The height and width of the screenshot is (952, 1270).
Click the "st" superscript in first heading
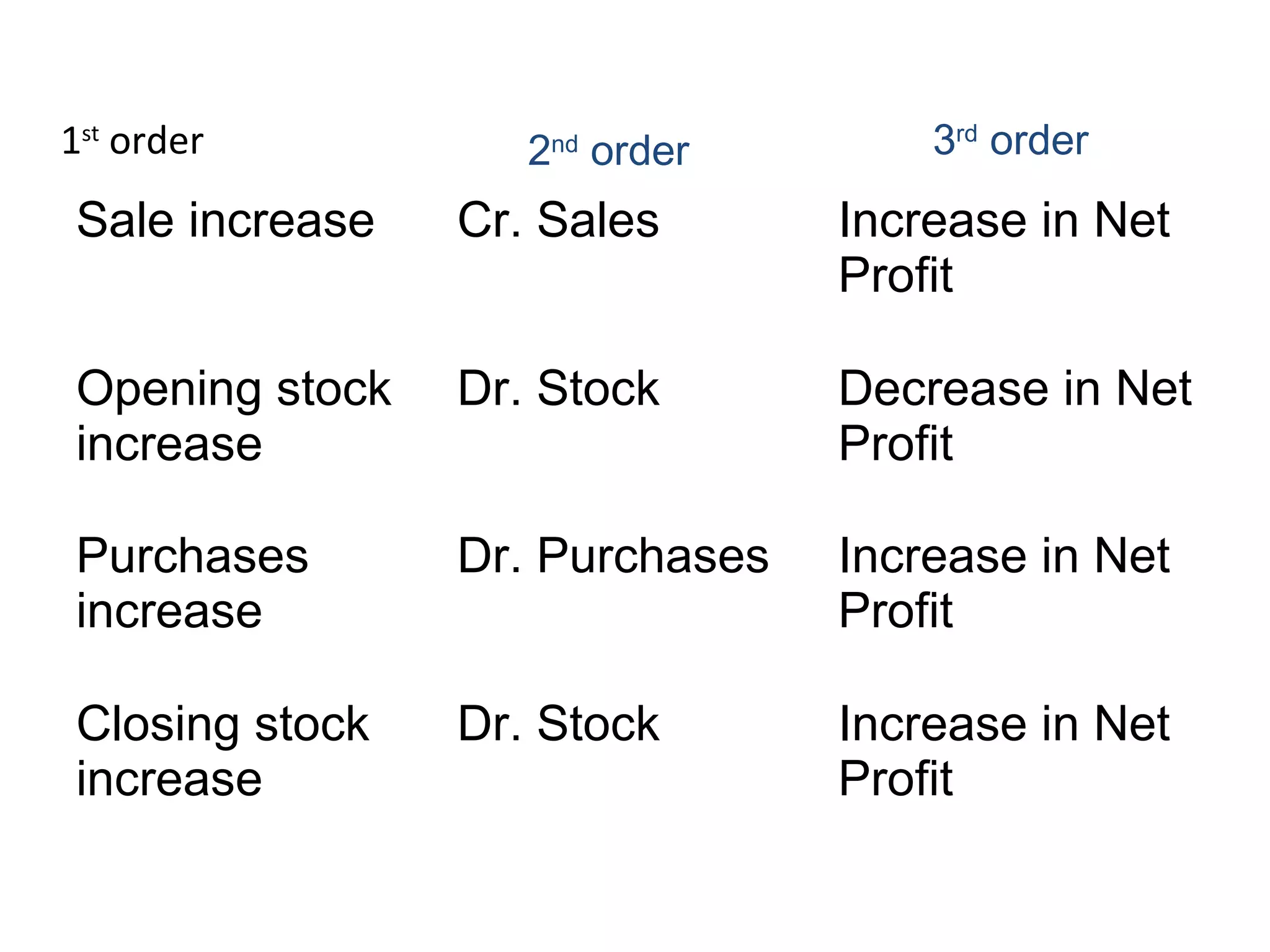91,133
